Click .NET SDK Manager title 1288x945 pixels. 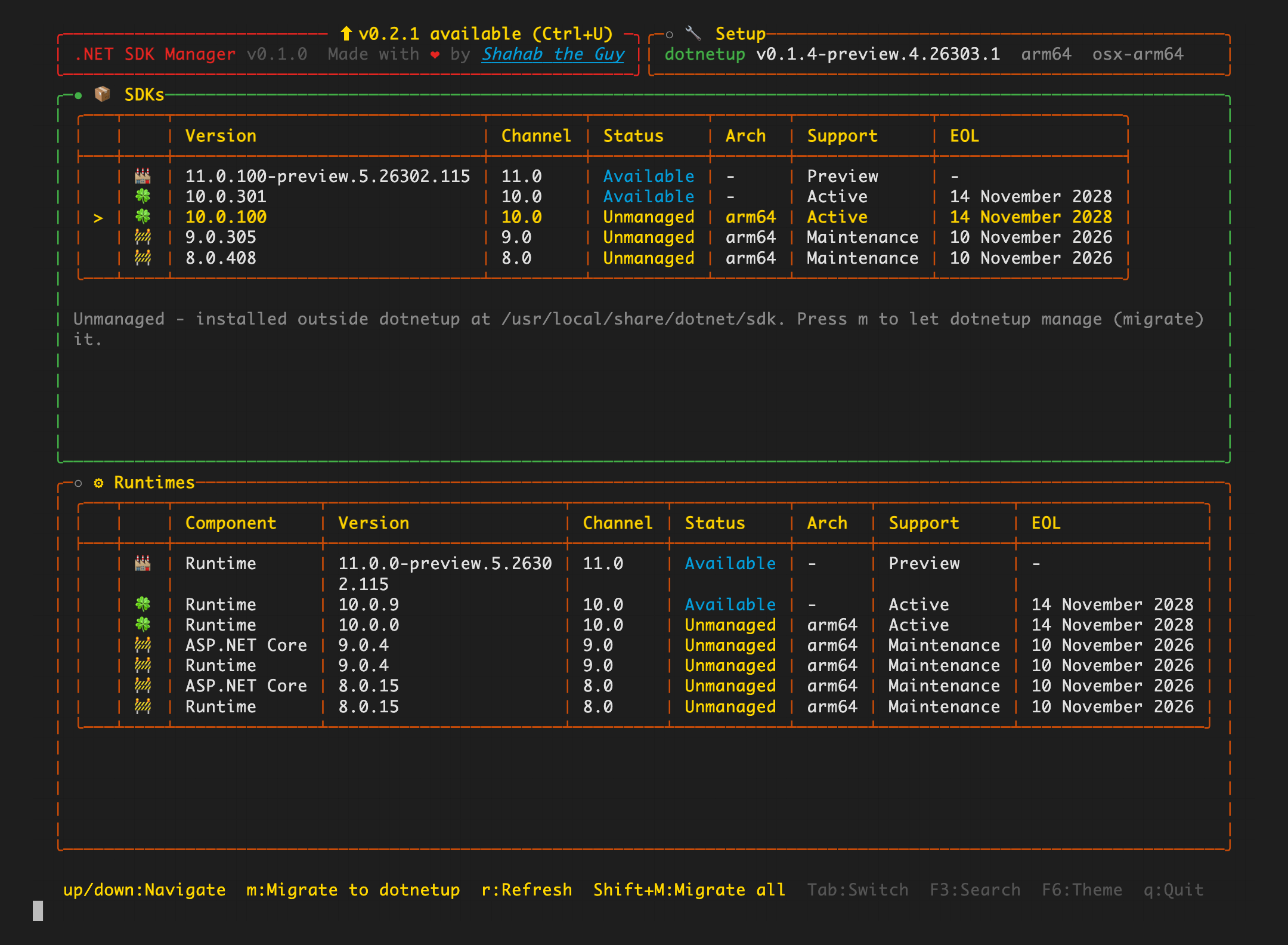click(155, 54)
